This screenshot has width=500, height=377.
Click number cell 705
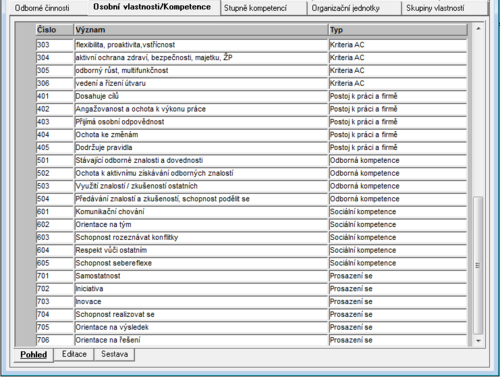[55, 327]
